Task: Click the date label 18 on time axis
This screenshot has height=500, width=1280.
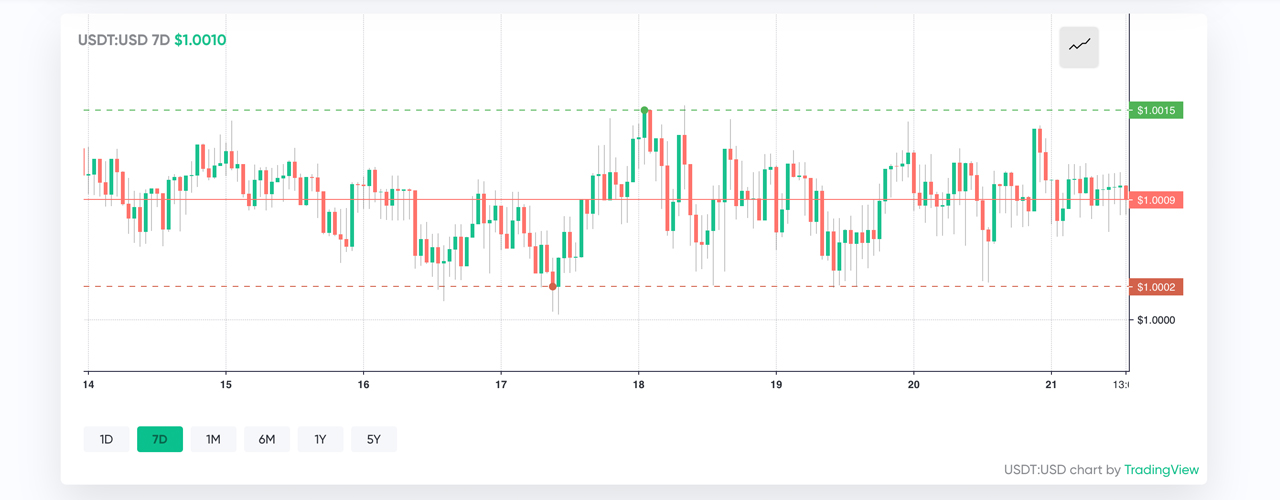Action: [638, 384]
